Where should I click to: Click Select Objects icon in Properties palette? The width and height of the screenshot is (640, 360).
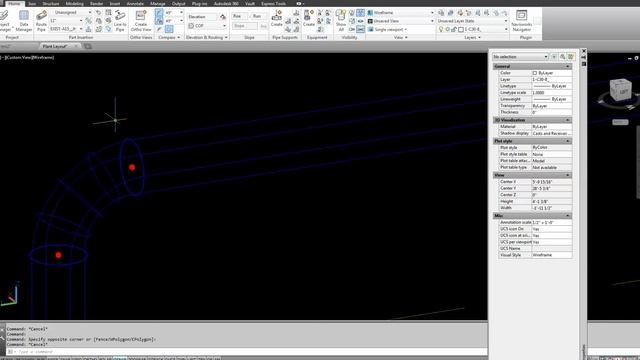click(562, 56)
